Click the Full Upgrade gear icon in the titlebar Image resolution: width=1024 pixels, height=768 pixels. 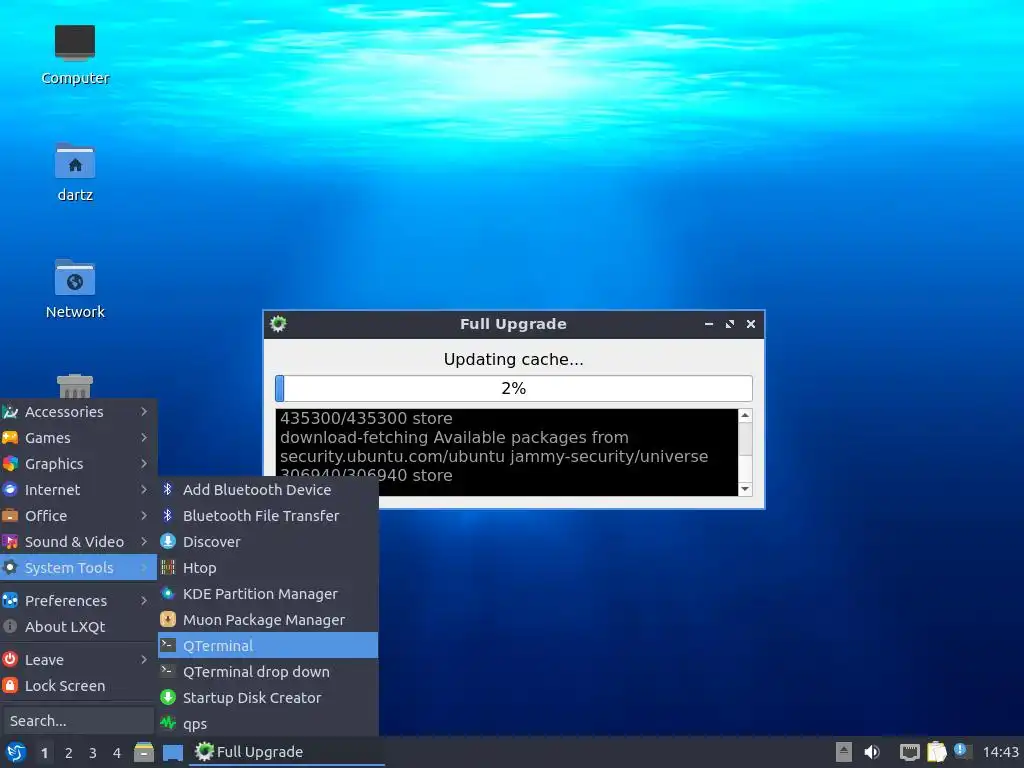(278, 324)
